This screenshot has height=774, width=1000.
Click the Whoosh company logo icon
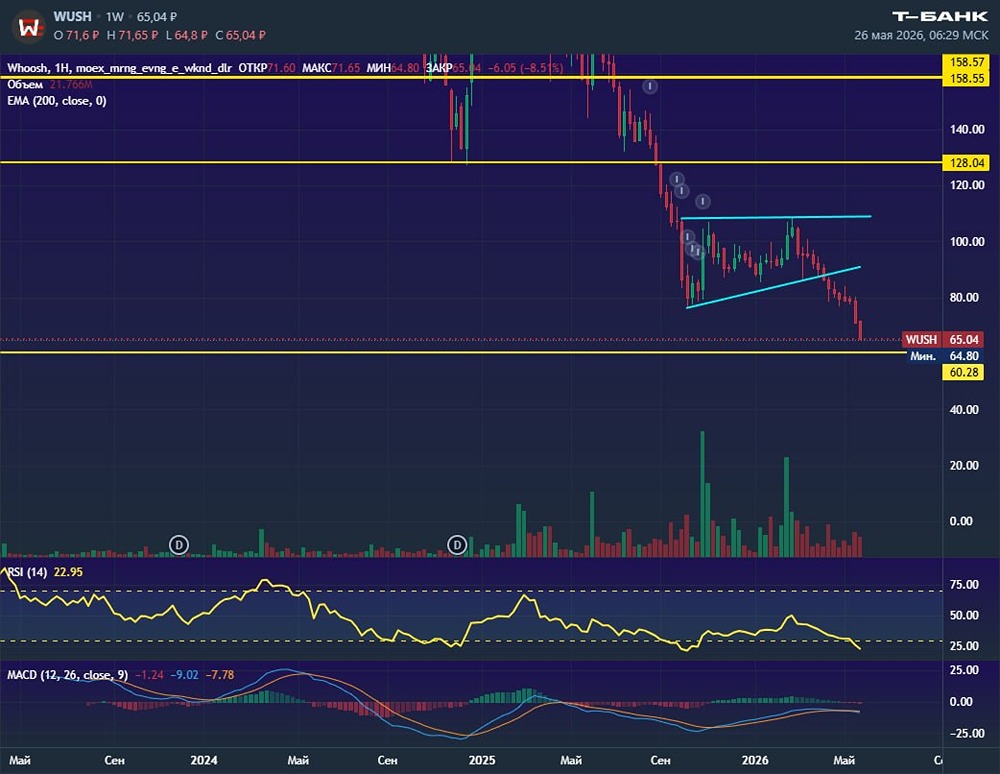click(x=28, y=27)
